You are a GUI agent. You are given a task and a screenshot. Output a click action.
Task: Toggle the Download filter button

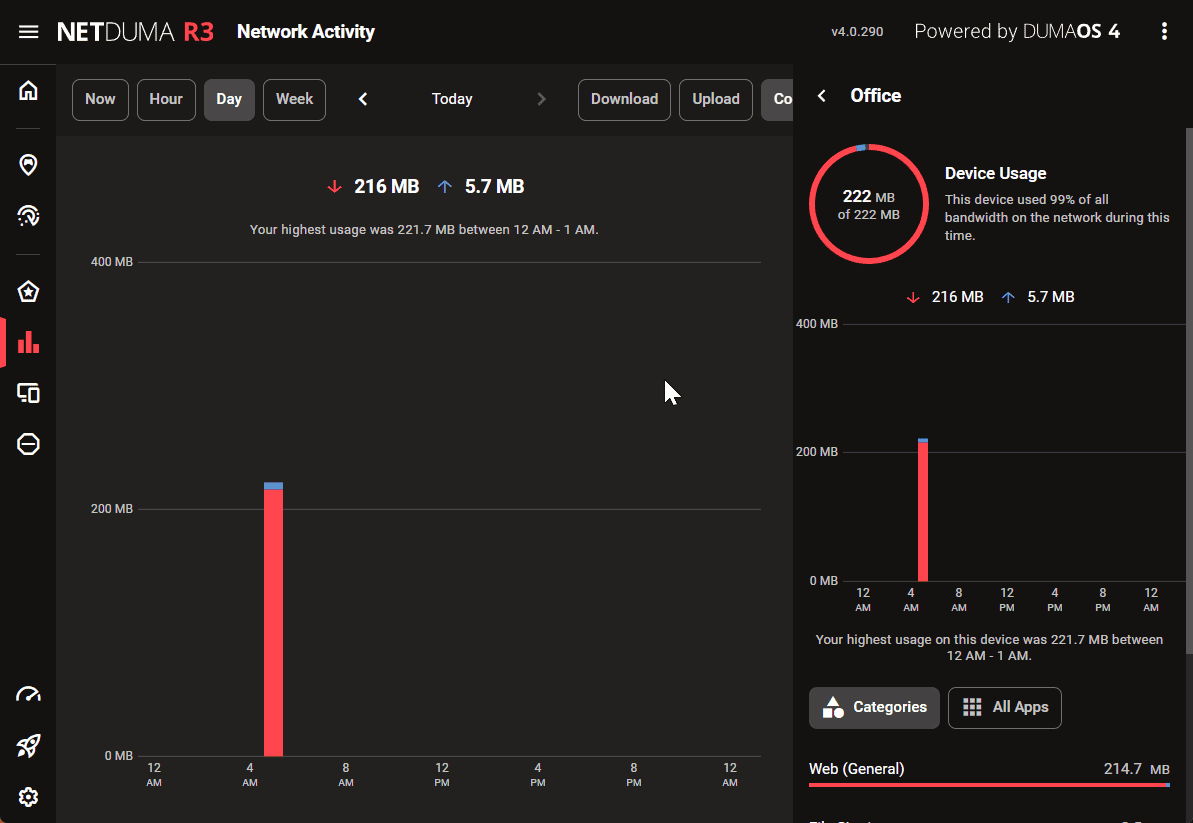tap(624, 100)
